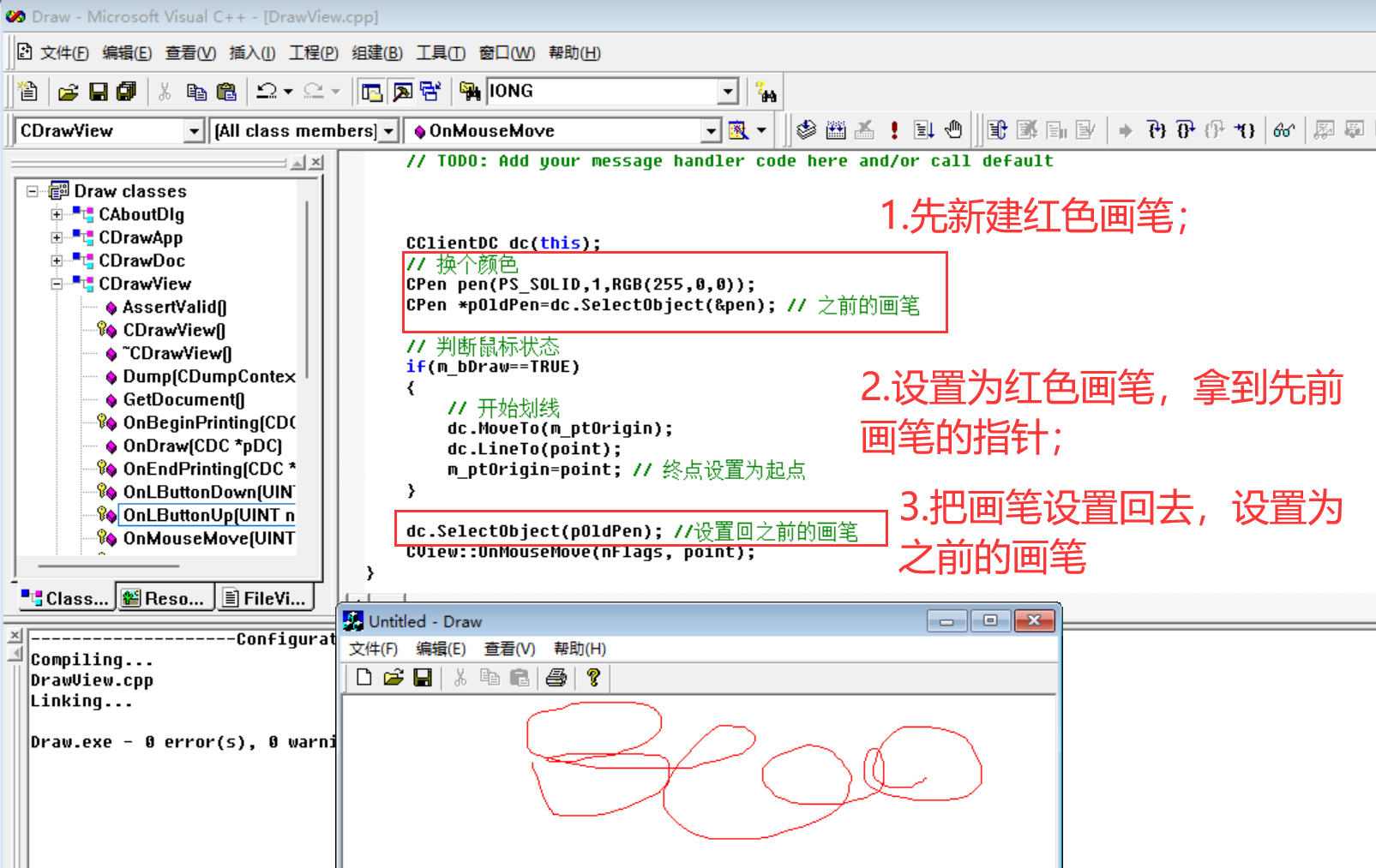Expand the CAboutDlg class node

tap(57, 214)
